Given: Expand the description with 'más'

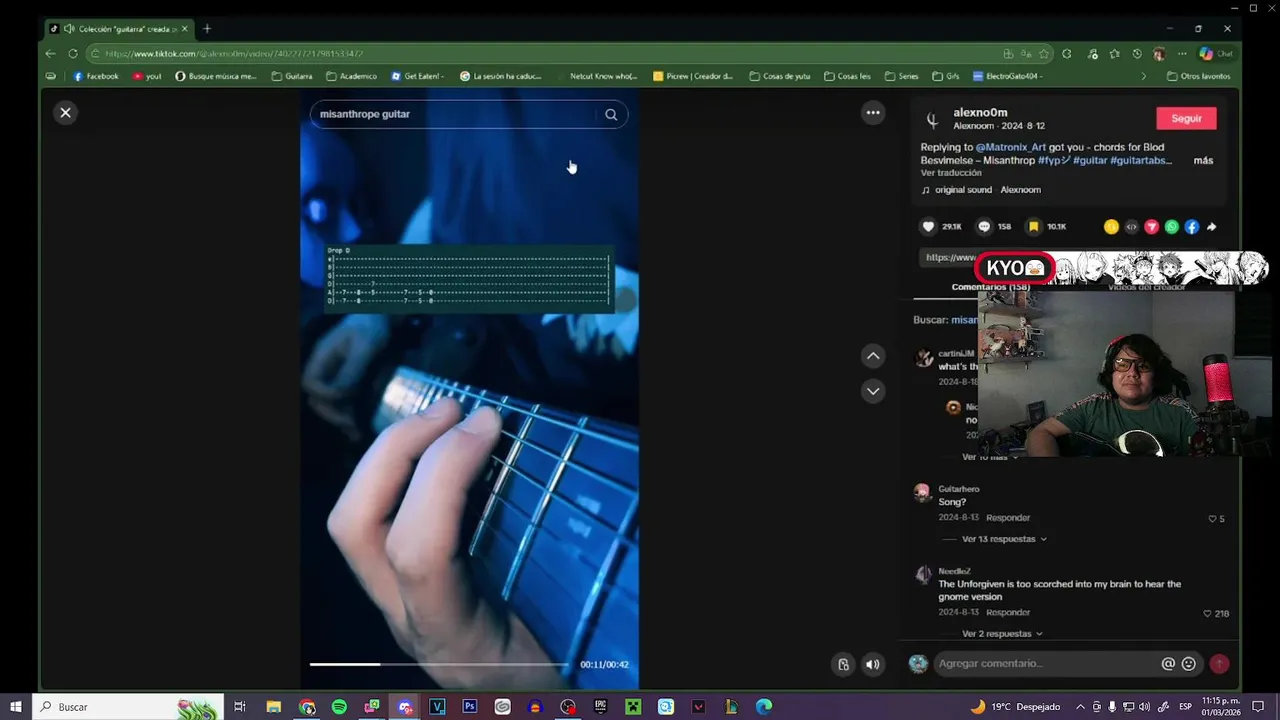Looking at the screenshot, I should click(1203, 160).
